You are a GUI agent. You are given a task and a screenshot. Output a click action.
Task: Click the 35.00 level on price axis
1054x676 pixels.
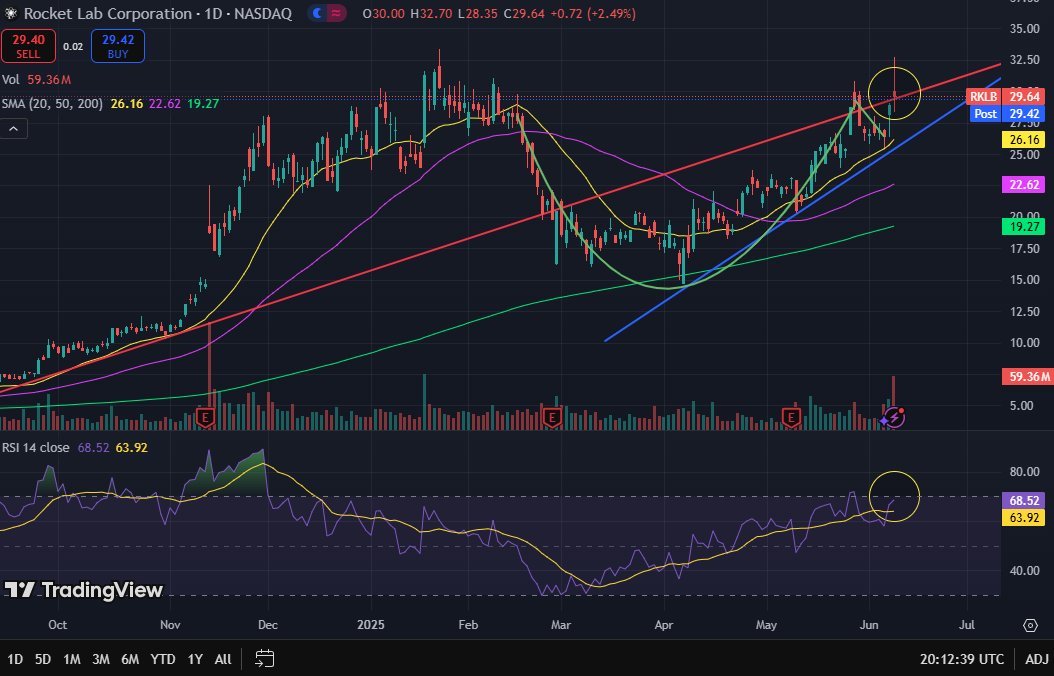[x=1024, y=29]
